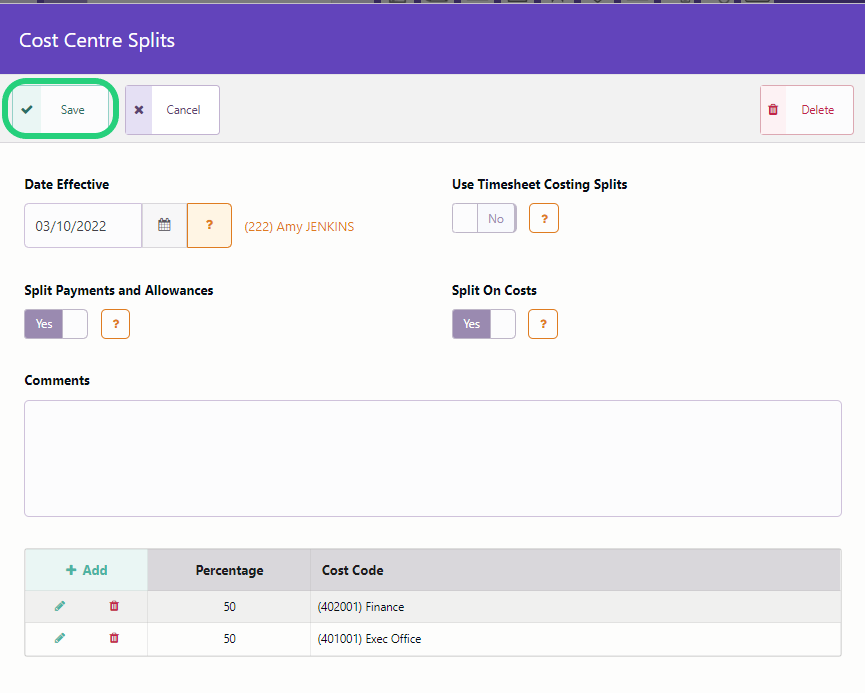Add a new cost centre split row

click(87, 570)
